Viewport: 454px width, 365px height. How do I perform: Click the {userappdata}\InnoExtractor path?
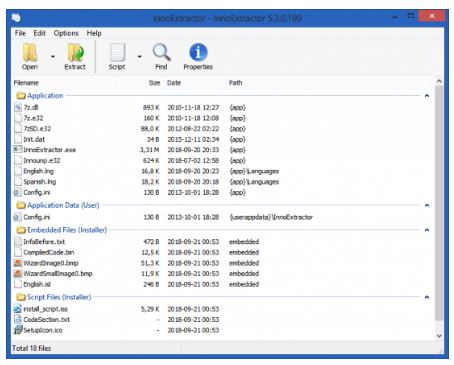[271, 217]
